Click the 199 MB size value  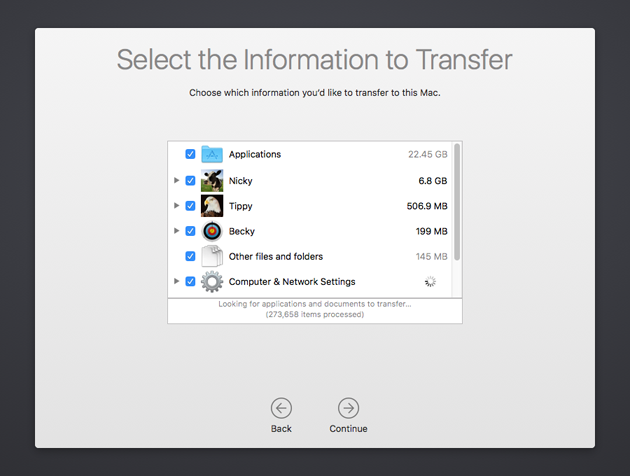pos(432,231)
